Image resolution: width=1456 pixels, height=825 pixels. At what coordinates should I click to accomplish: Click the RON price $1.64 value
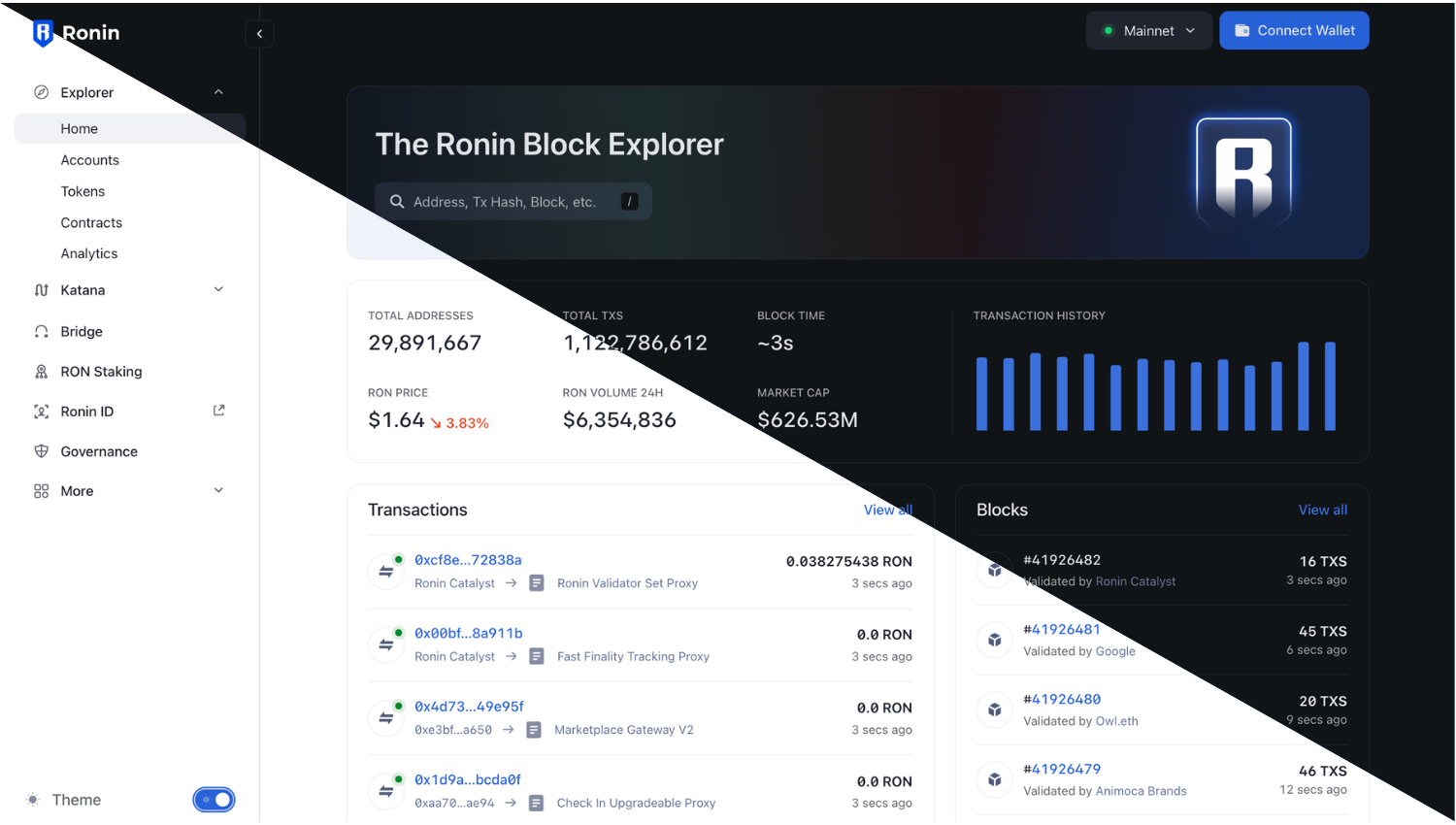[396, 420]
